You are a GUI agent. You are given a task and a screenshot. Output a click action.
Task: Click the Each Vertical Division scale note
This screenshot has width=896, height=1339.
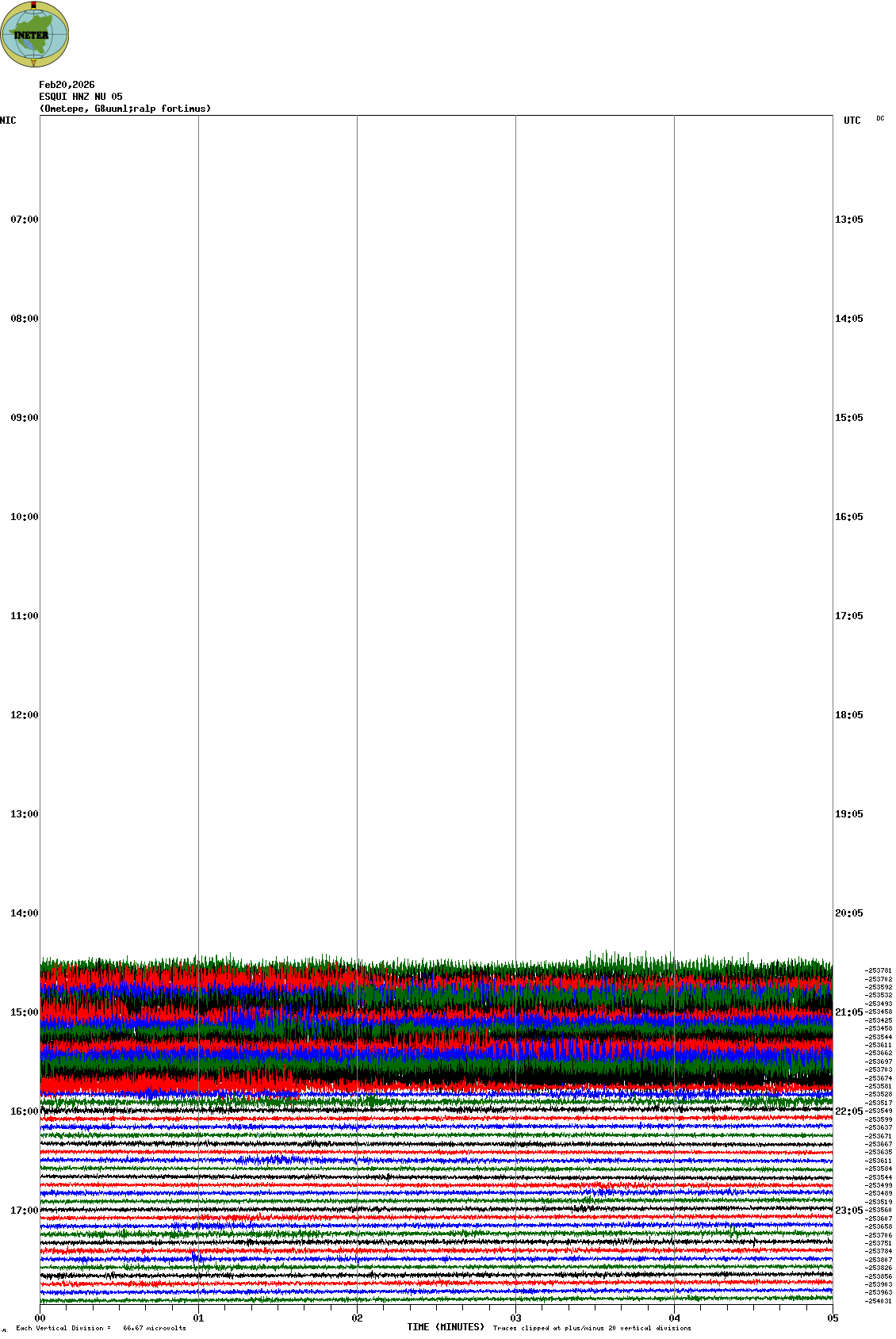click(101, 1328)
